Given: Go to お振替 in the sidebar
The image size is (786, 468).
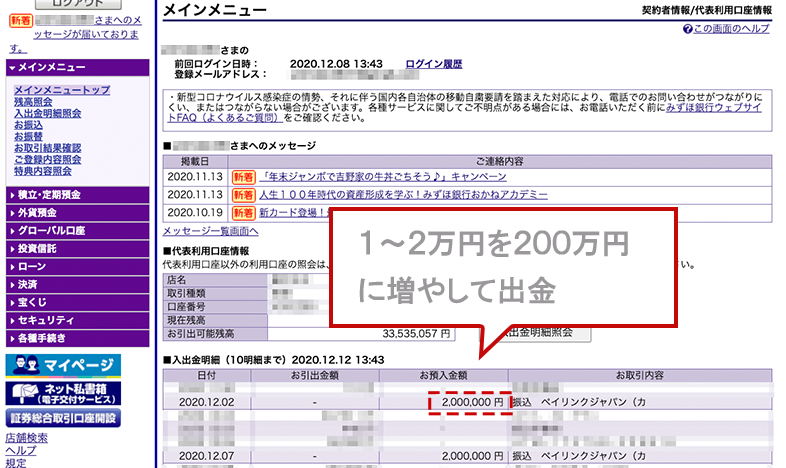Looking at the screenshot, I should 29,136.
